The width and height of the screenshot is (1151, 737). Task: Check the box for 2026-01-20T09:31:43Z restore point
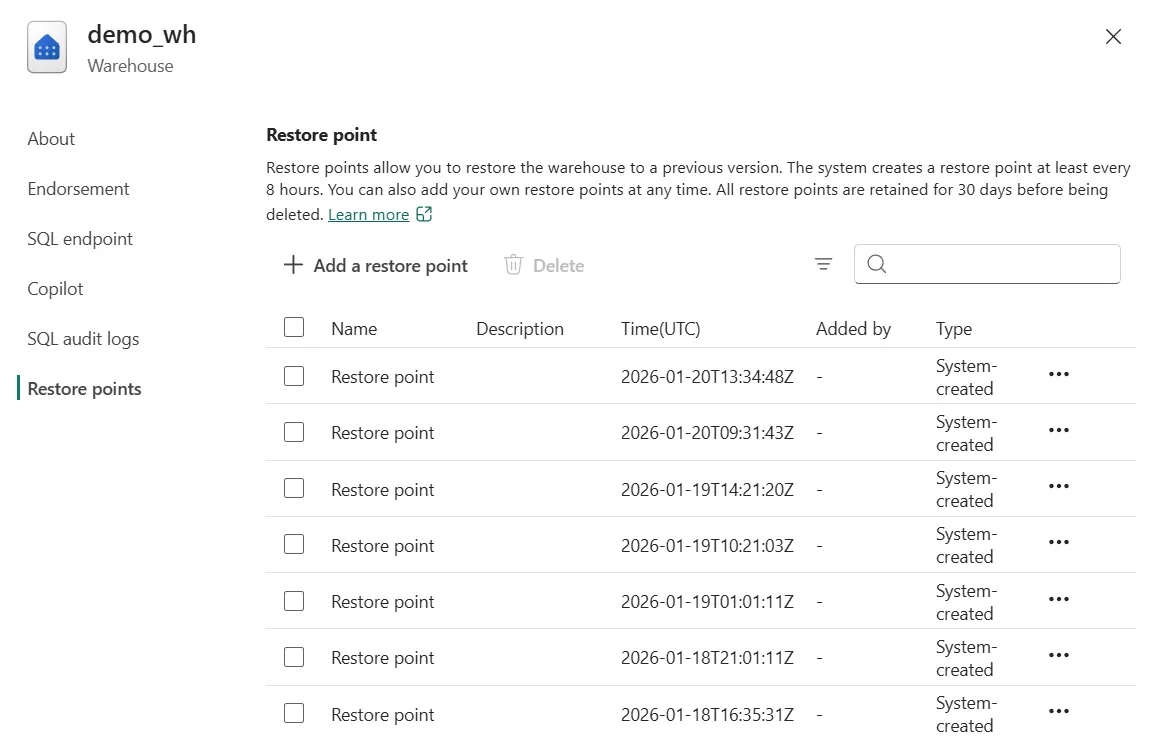click(x=294, y=432)
